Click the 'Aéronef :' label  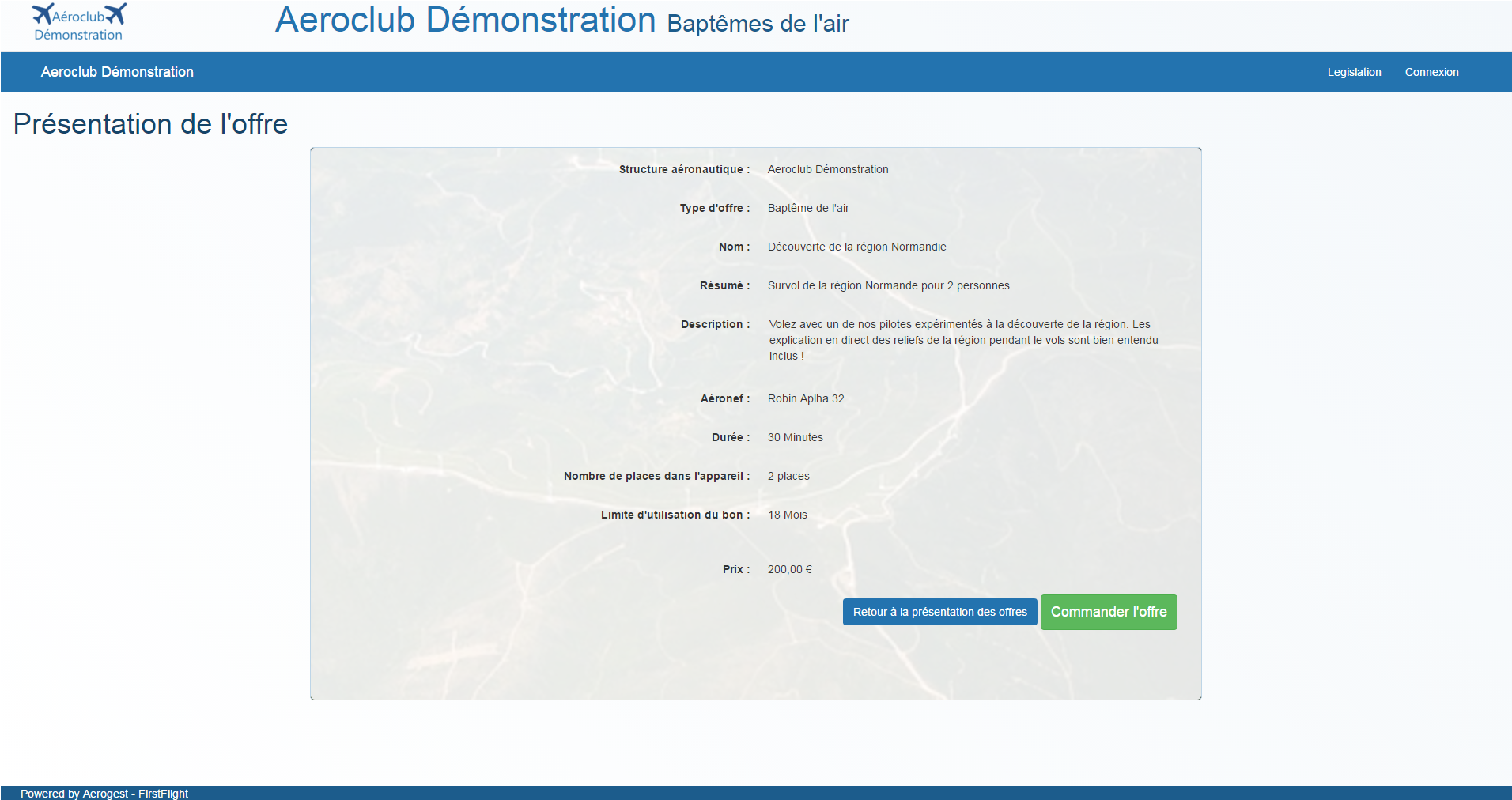pyautogui.click(x=725, y=398)
